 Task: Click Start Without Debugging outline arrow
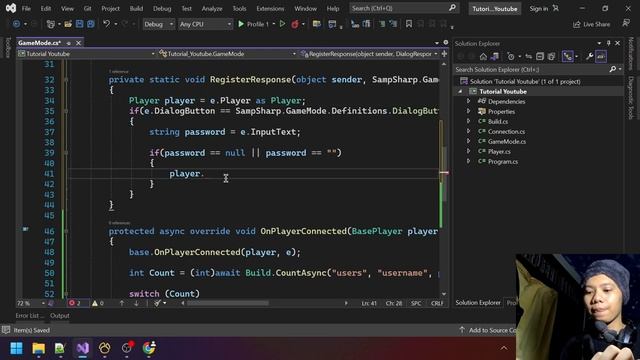[282, 24]
